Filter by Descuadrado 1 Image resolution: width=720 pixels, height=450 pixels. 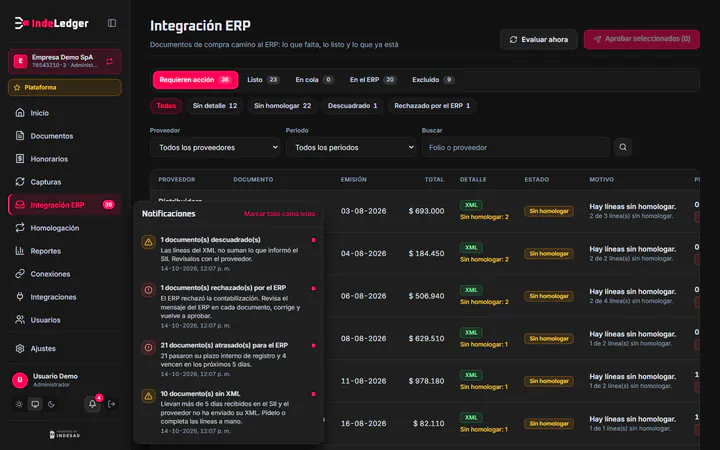(x=353, y=106)
